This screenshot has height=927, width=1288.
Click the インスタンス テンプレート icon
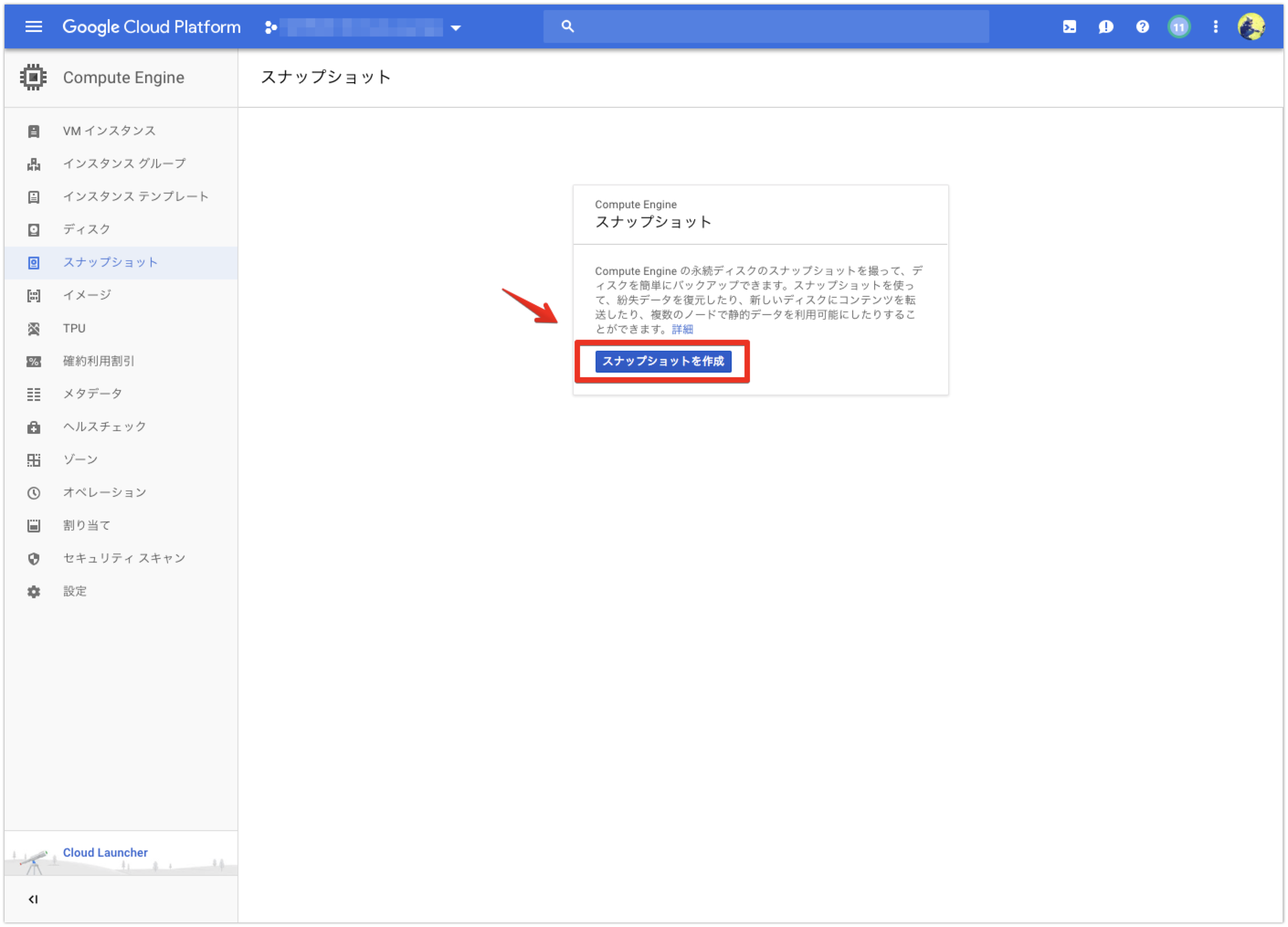click(x=33, y=197)
